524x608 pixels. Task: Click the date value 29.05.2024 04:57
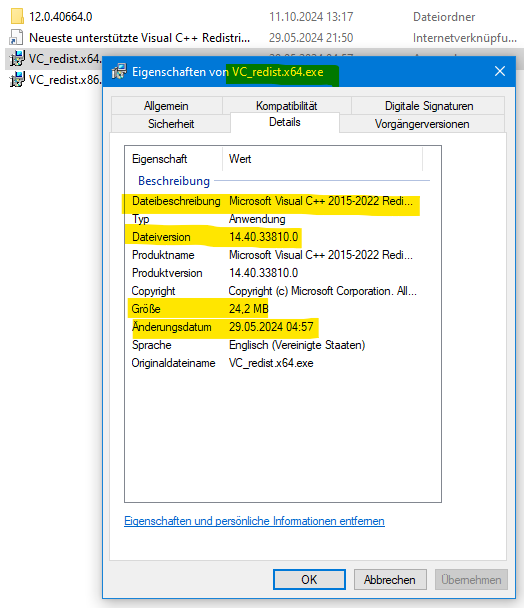pos(271,327)
